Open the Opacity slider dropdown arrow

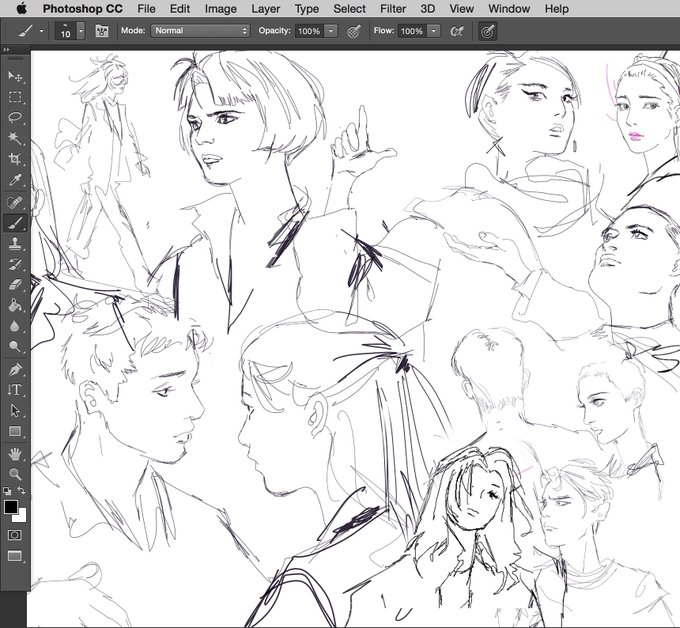pyautogui.click(x=331, y=31)
